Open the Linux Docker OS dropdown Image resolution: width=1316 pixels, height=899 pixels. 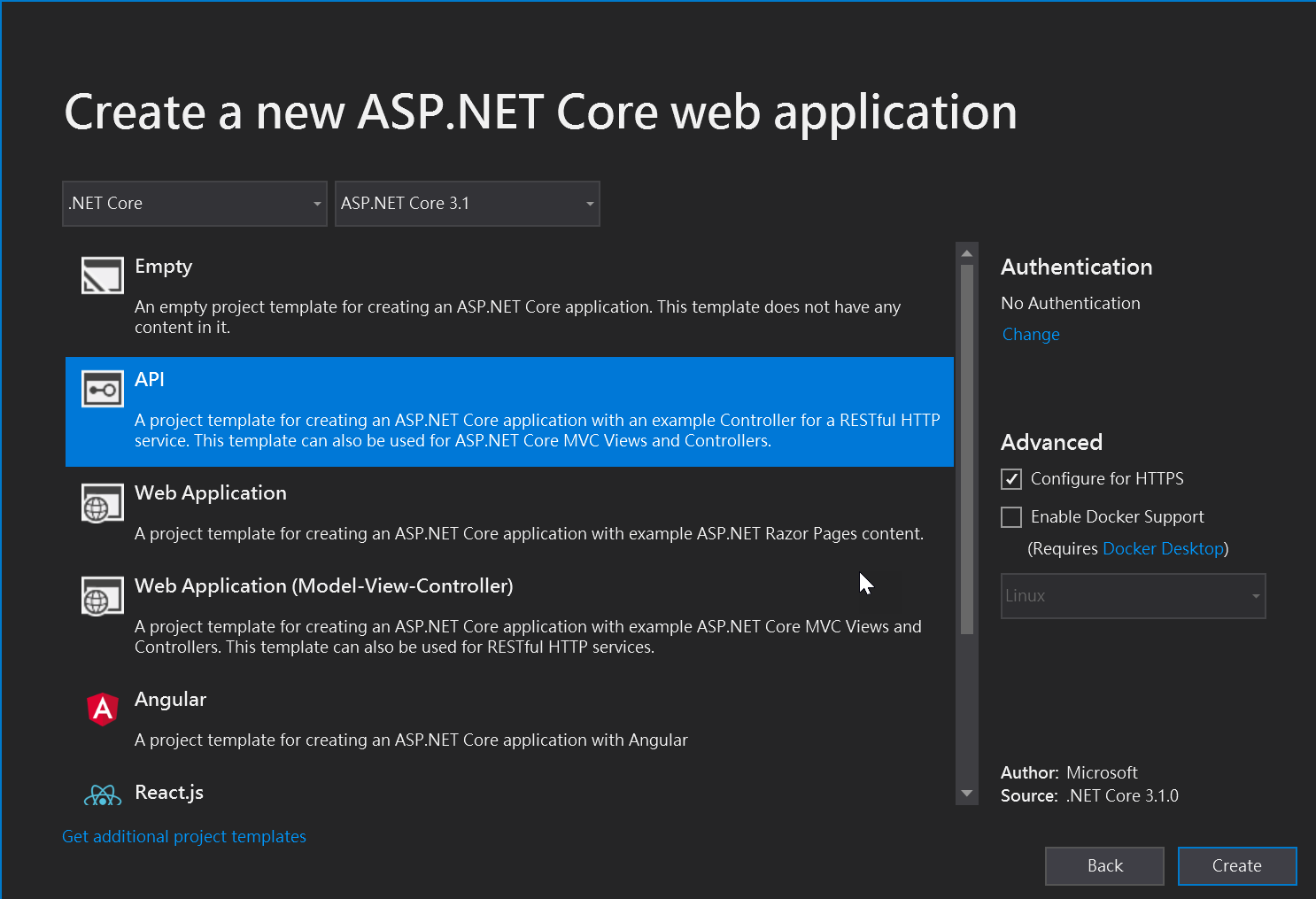[1133, 595]
